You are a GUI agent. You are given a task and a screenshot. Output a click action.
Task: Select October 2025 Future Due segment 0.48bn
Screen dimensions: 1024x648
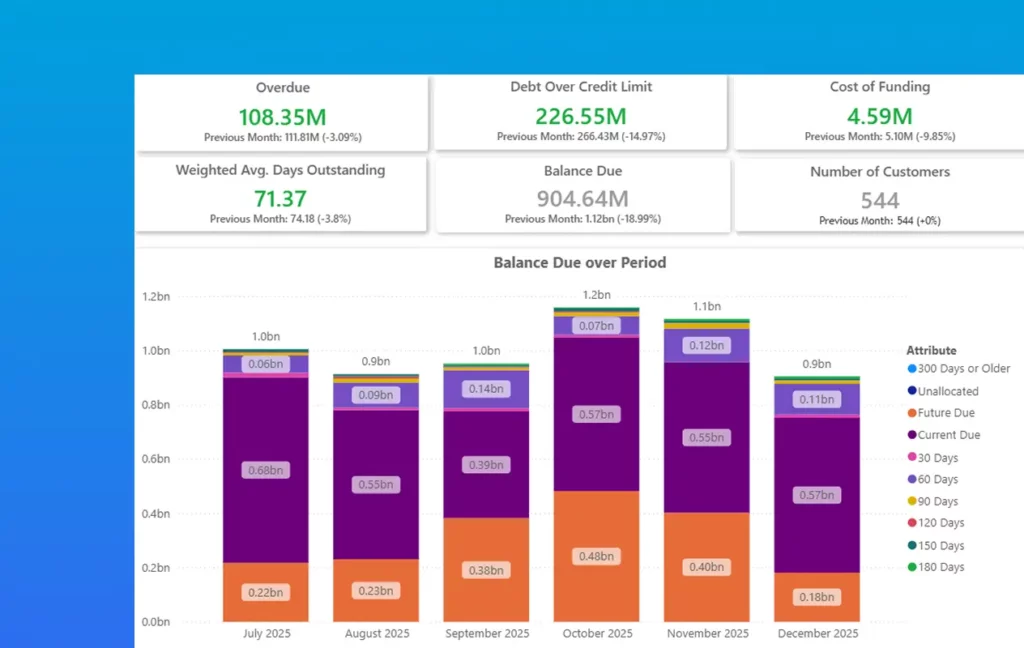coord(598,555)
